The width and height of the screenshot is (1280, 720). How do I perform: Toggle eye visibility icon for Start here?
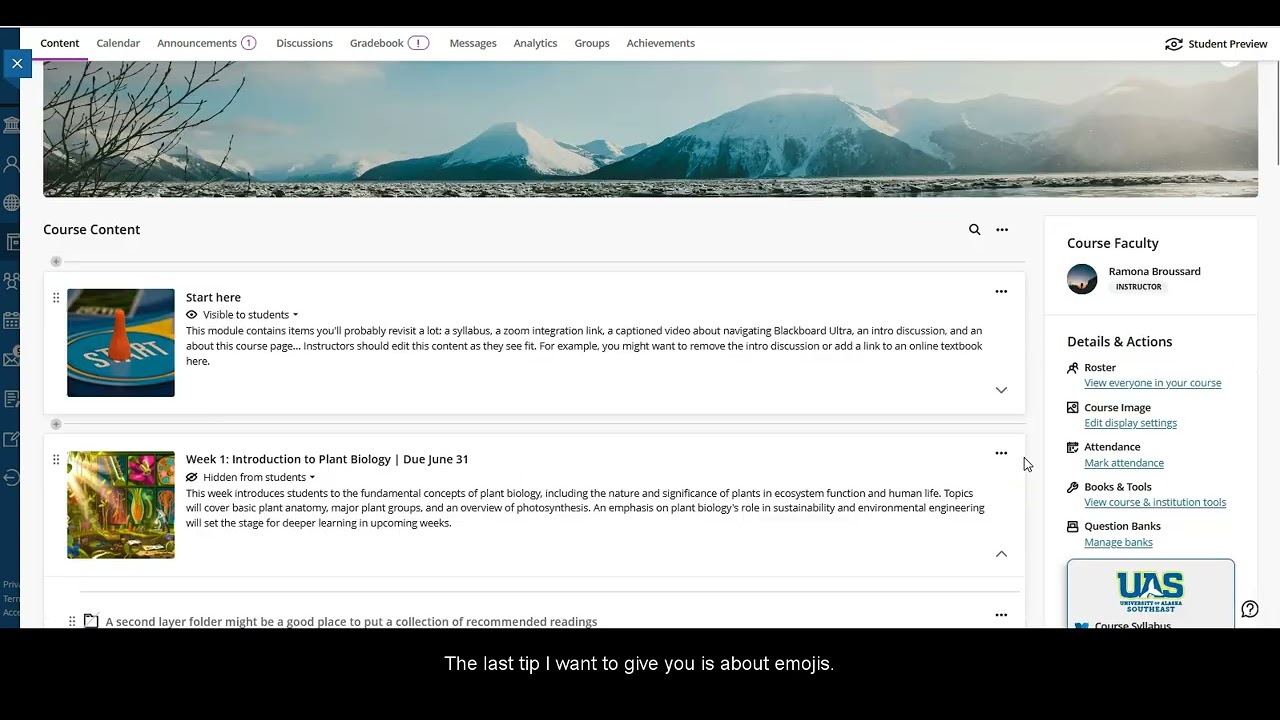[x=192, y=315]
